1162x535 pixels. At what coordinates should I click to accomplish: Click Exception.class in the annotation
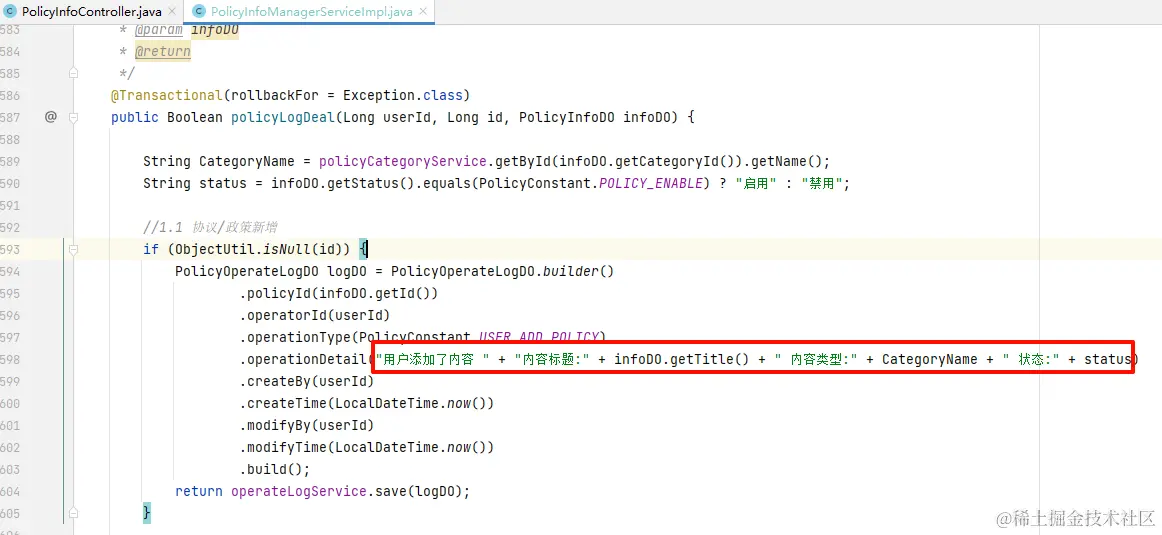[402, 96]
